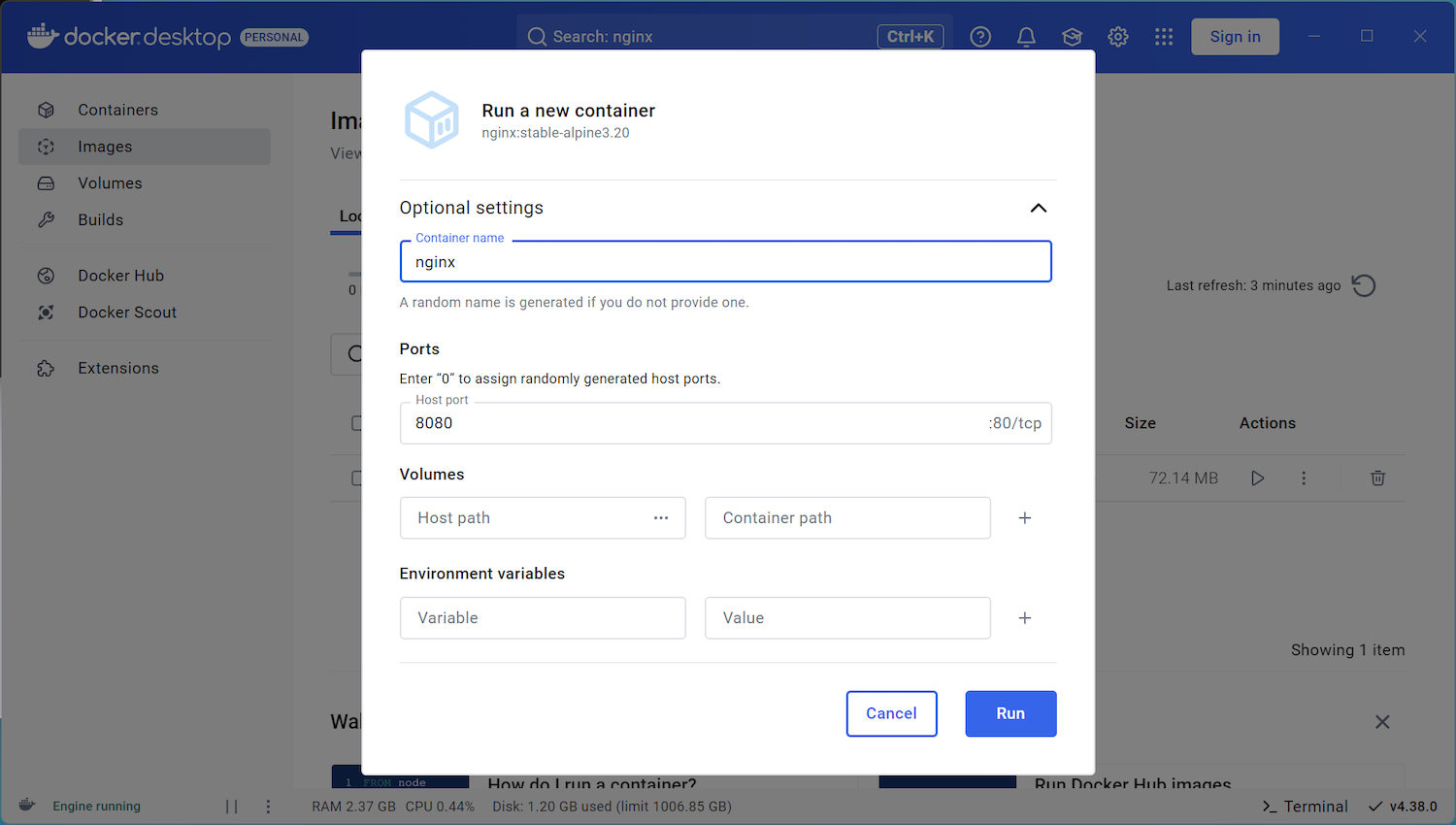Screen dimensions: 1456x825
Task: Click the Engine running status text
Action: click(x=96, y=807)
